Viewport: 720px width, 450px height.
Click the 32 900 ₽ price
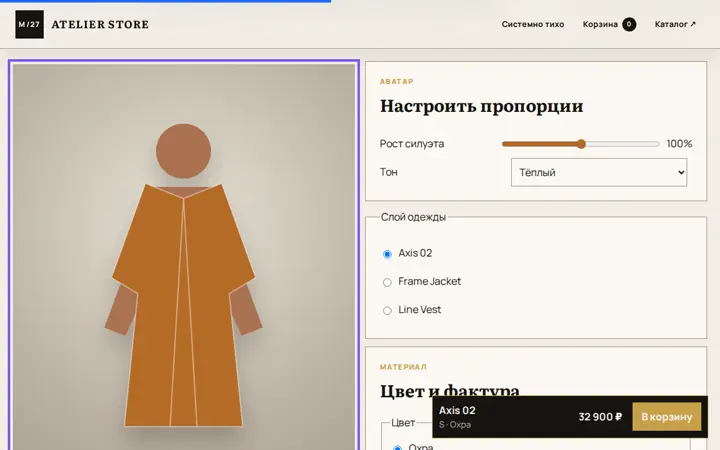pos(600,417)
